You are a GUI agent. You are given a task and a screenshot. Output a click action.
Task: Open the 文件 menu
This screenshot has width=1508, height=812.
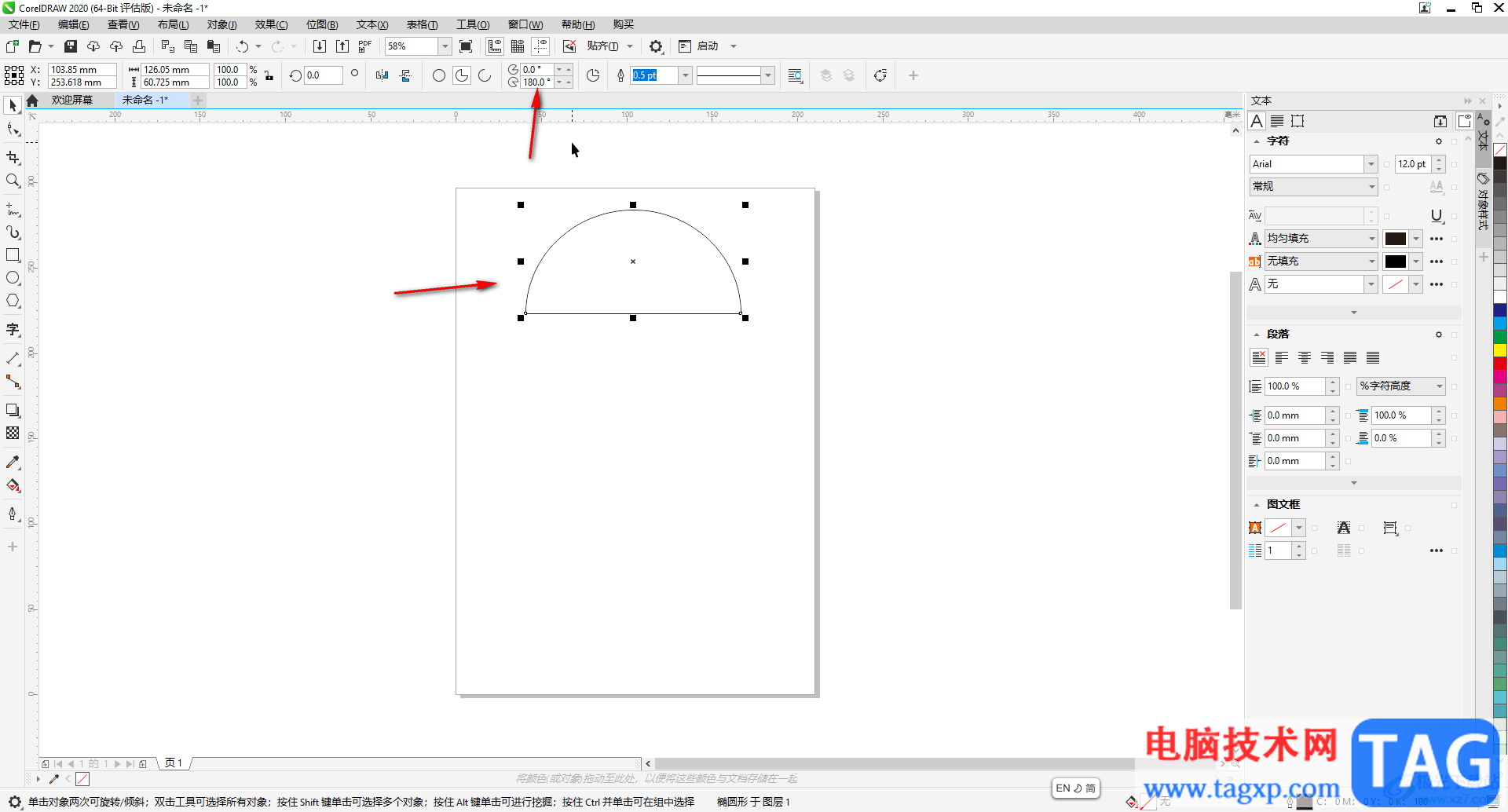pos(24,25)
